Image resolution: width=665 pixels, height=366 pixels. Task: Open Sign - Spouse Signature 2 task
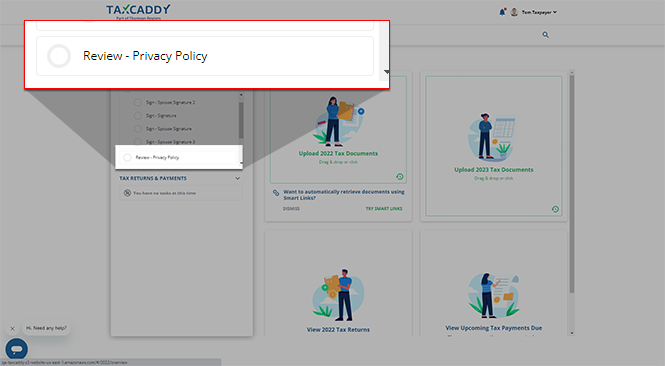click(x=170, y=102)
